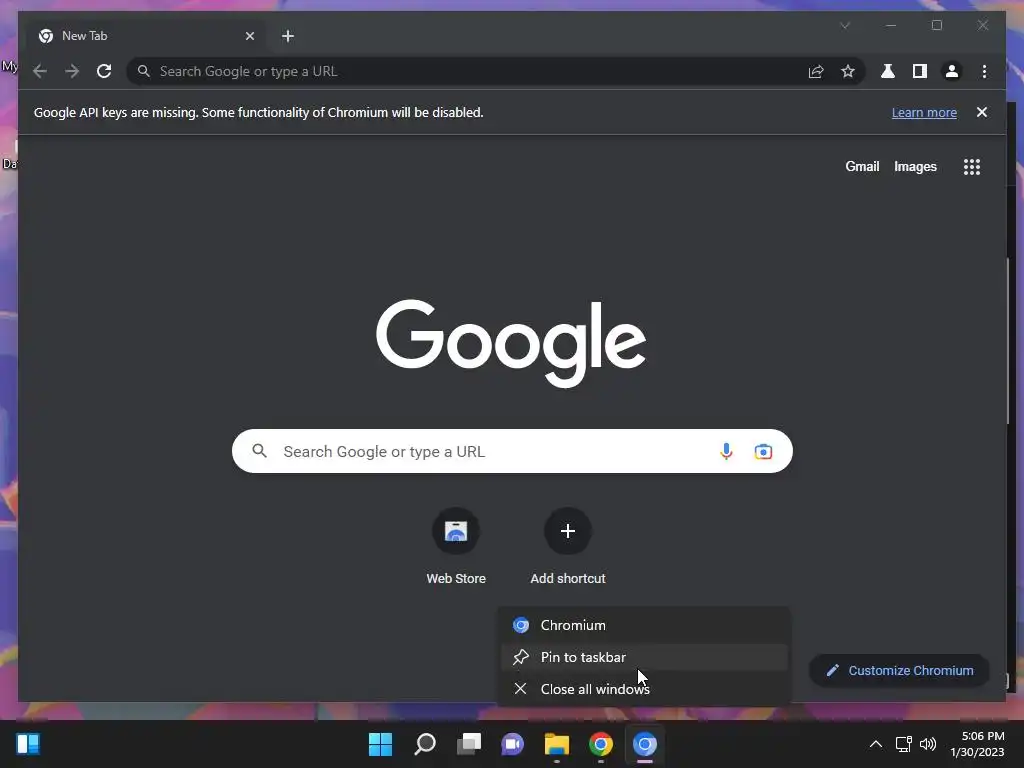
Task: Close the New Tab tab
Action: (x=249, y=36)
